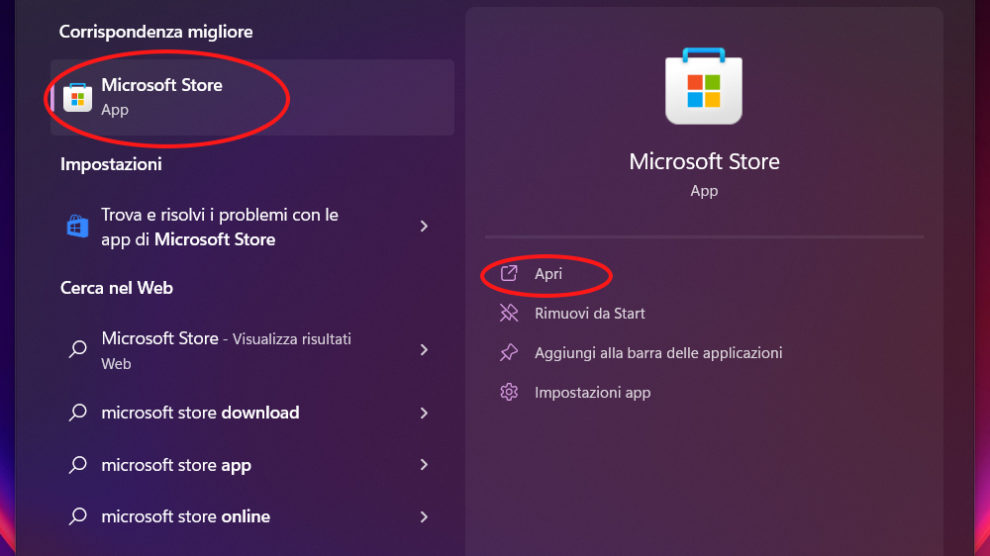Click Apri to launch Microsoft Store
990x556 pixels.
548,274
